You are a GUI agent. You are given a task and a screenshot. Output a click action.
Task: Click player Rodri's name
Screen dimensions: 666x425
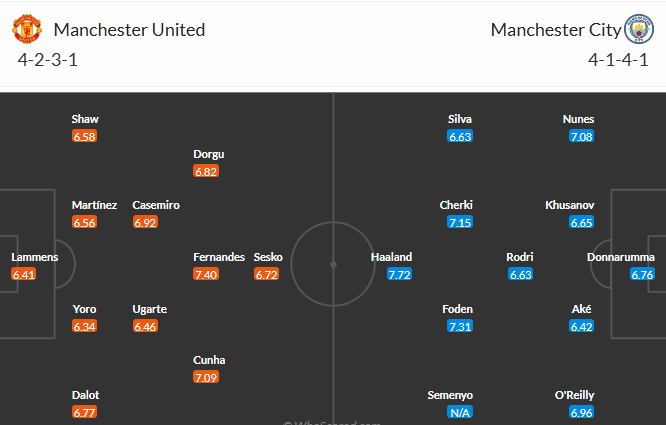(x=520, y=257)
